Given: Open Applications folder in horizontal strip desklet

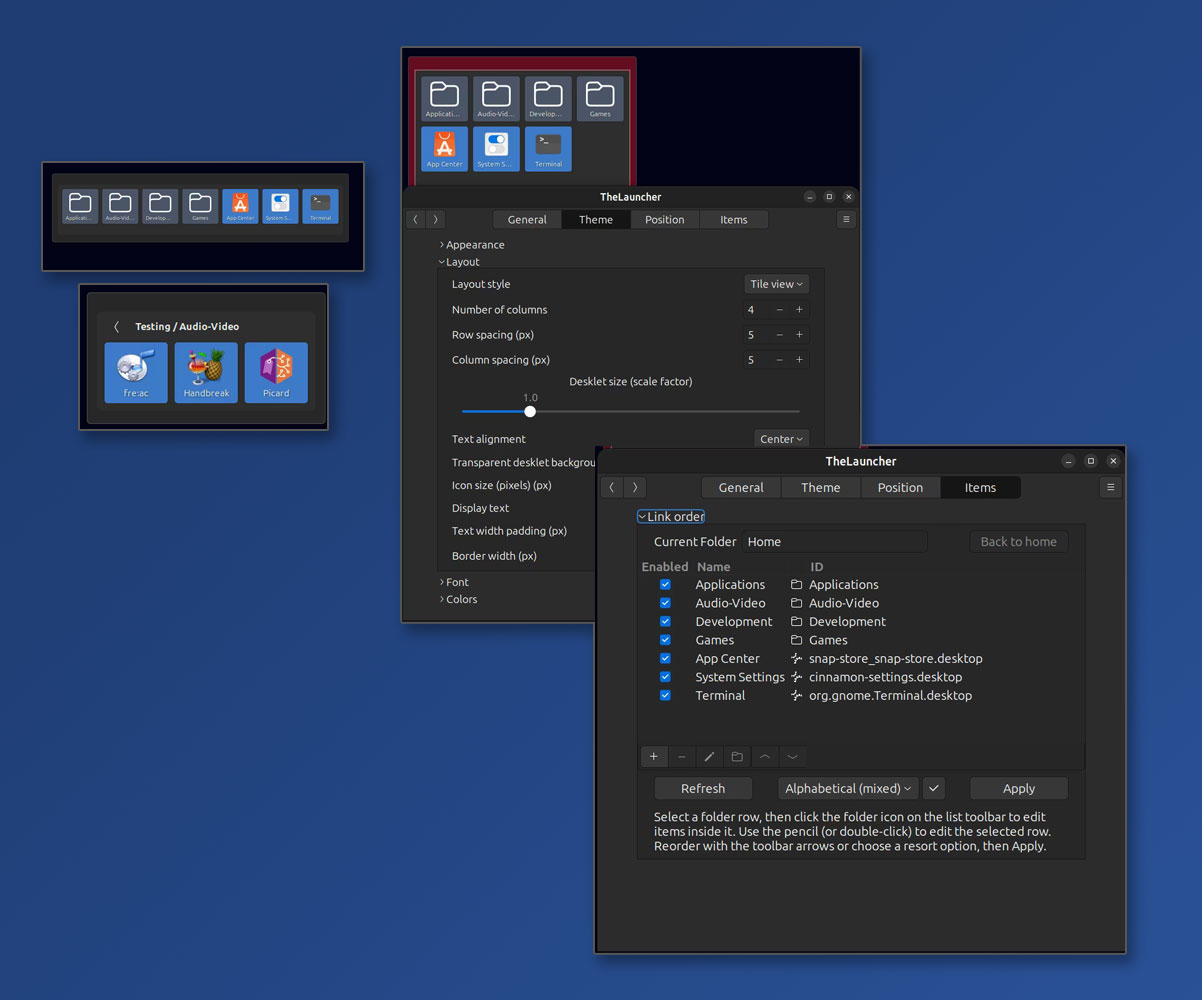Looking at the screenshot, I should (x=80, y=206).
